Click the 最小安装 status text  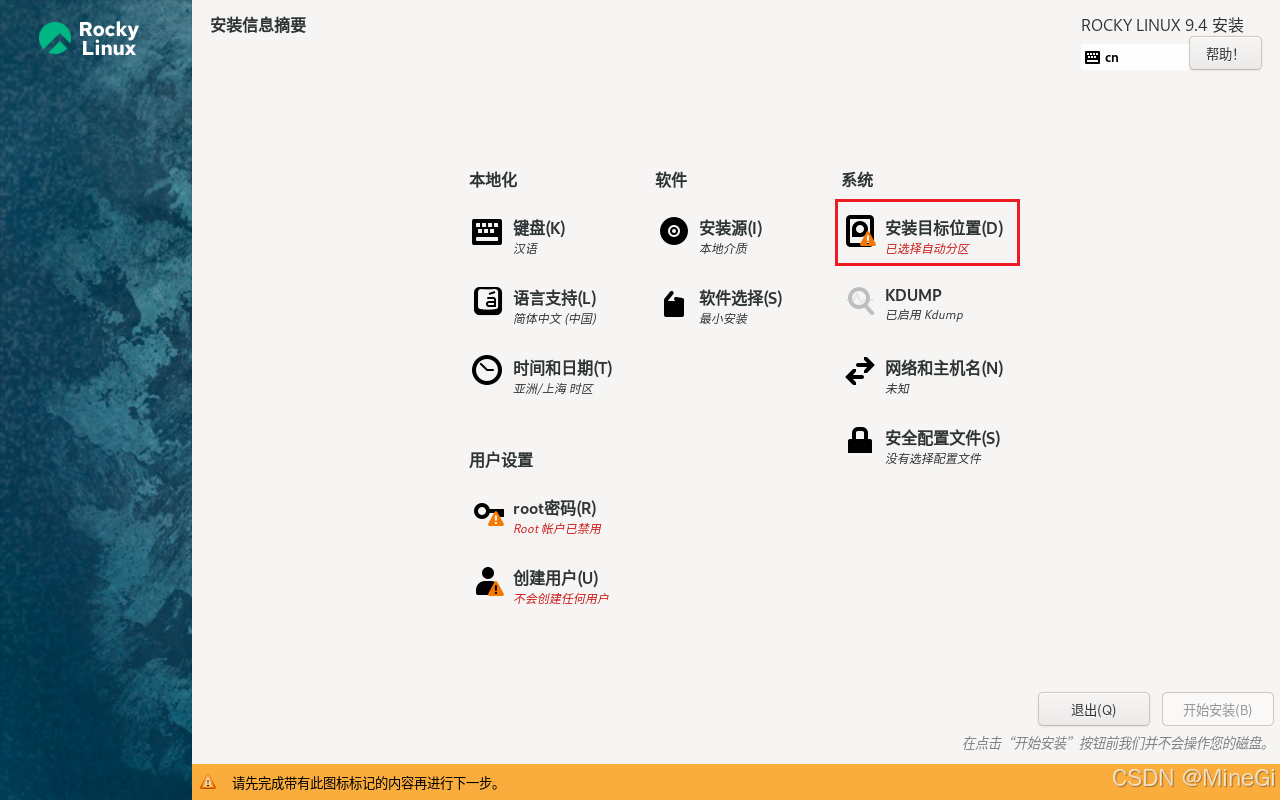click(723, 319)
